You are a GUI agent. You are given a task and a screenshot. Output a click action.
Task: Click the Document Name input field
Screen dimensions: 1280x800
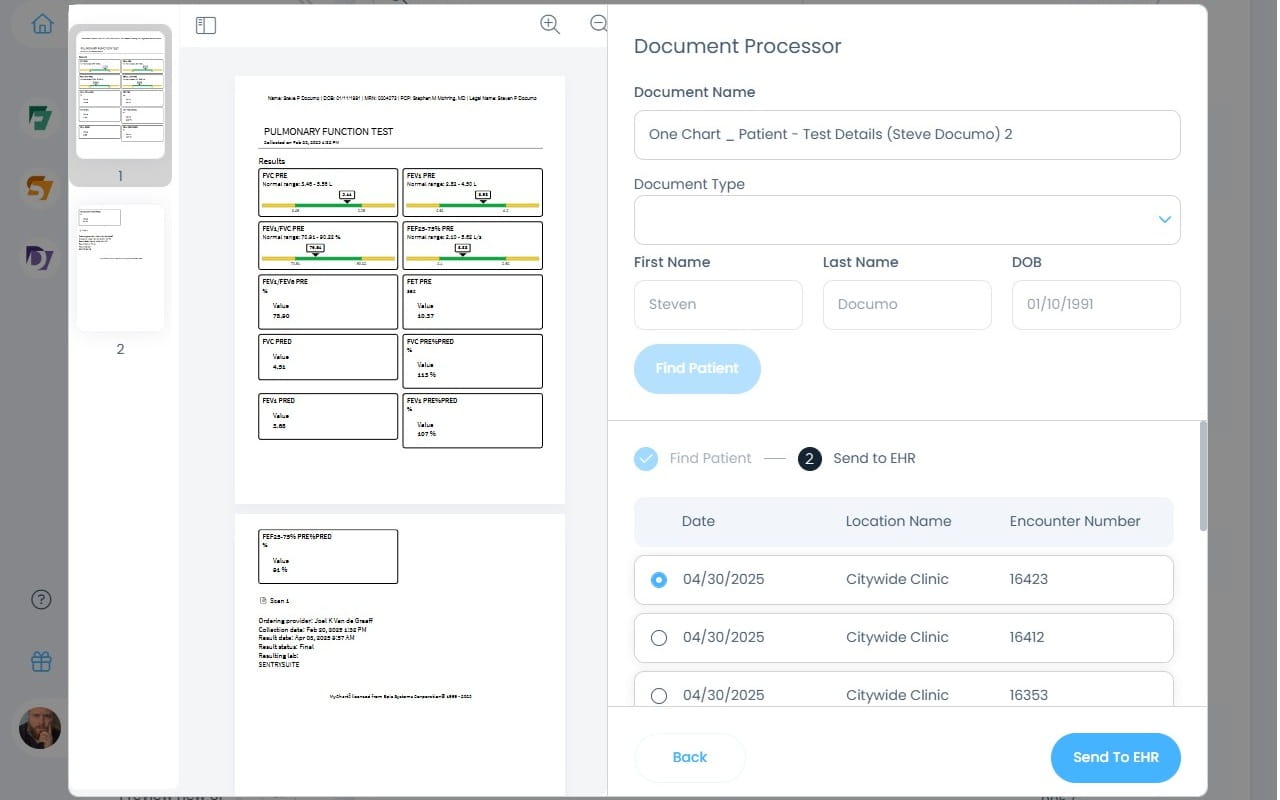pos(906,135)
